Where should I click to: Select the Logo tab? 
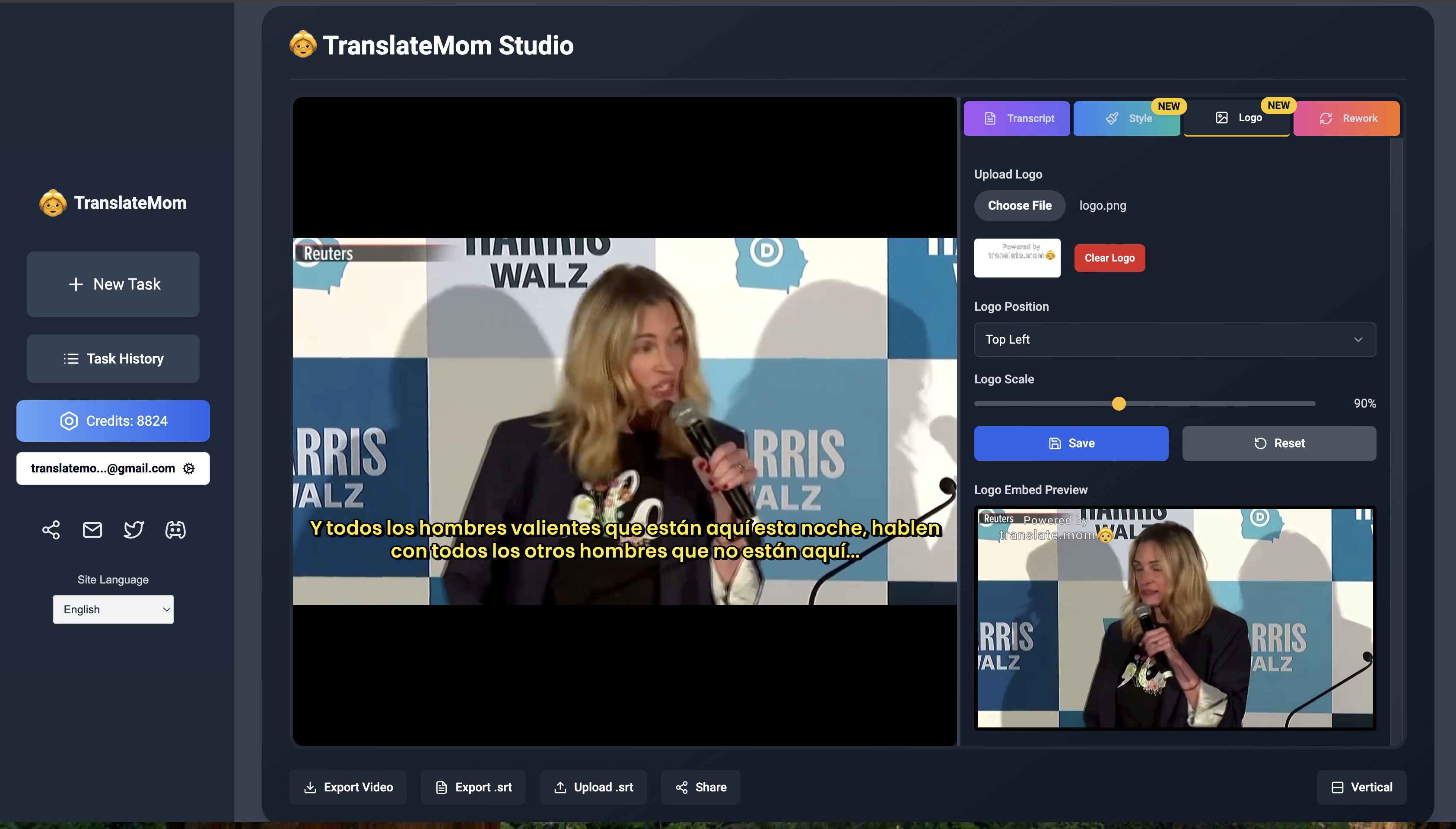[1237, 118]
